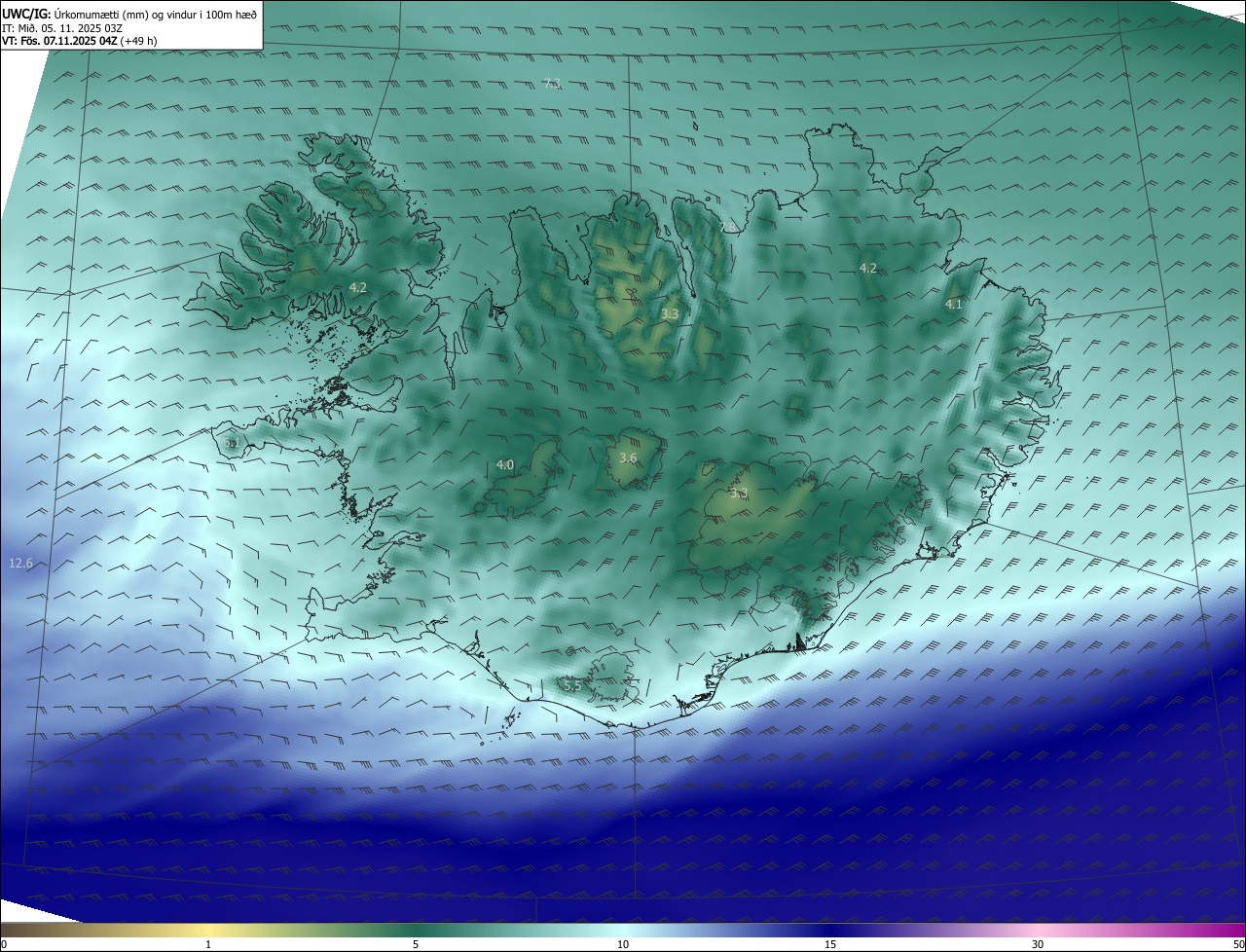Click the 3.3 value on Vatnajökull glacier
1246x952 pixels.
(738, 494)
